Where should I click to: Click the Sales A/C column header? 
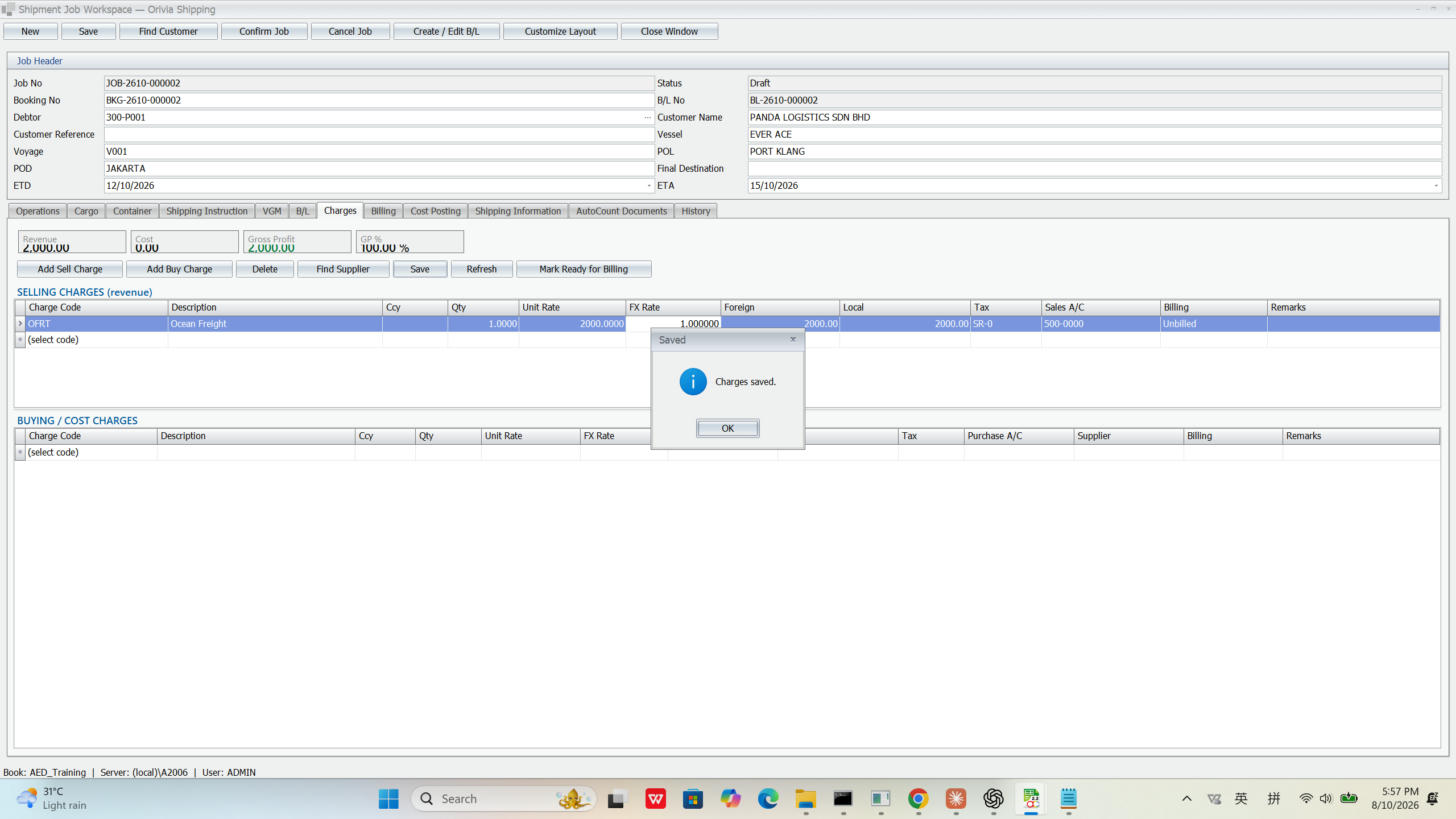(1100, 308)
